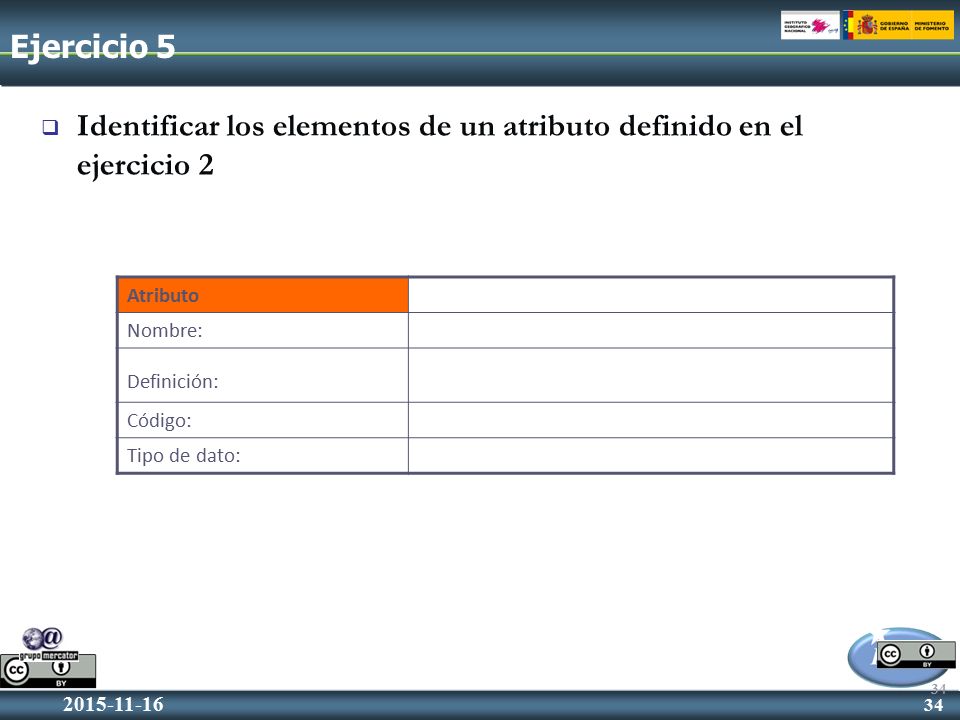The width and height of the screenshot is (960, 720).
Task: Click the bold slide number 34 in the footer
Action: [x=934, y=705]
